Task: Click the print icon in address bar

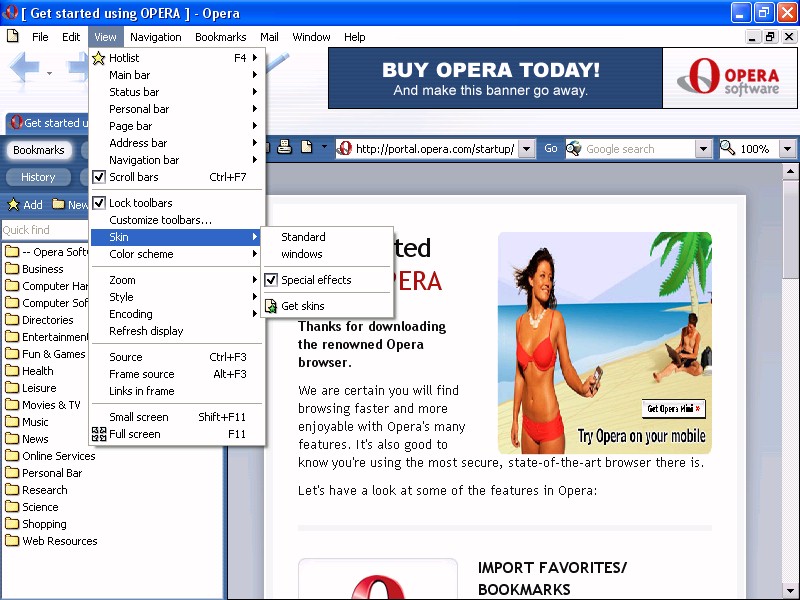Action: click(x=285, y=147)
